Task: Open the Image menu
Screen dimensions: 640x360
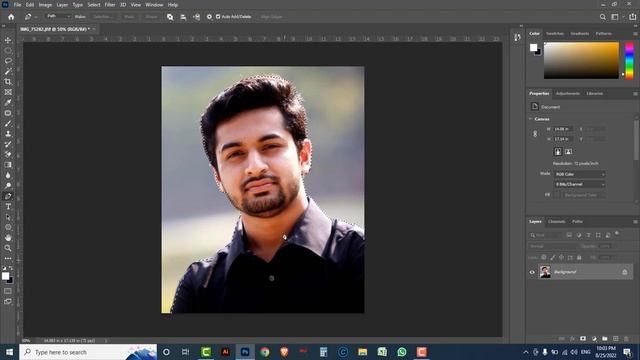Action: pyautogui.click(x=45, y=5)
